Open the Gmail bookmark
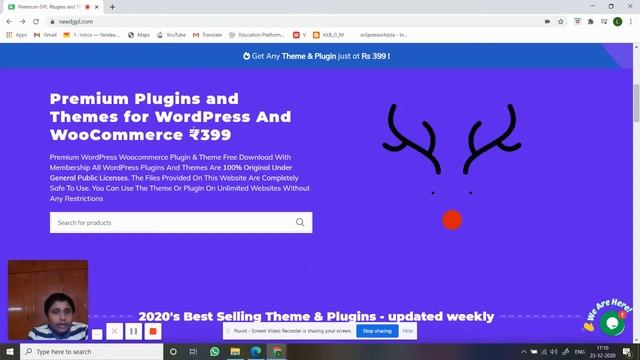 [45, 35]
